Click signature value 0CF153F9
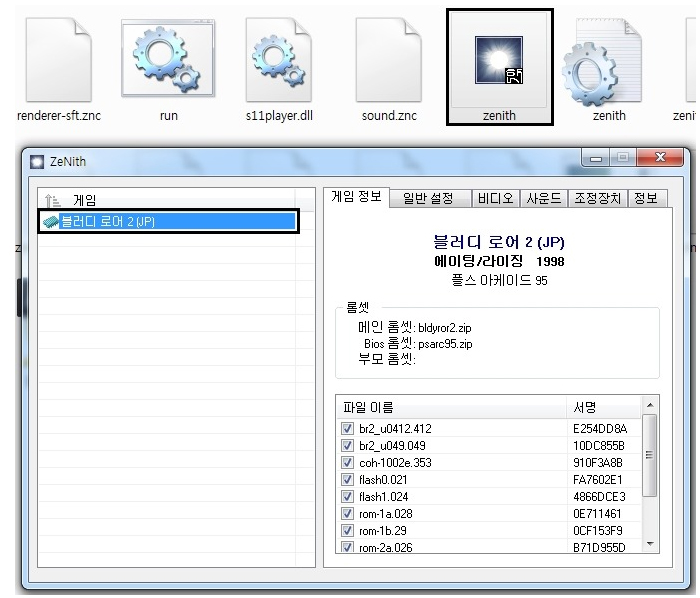The image size is (700, 598). coord(597,531)
